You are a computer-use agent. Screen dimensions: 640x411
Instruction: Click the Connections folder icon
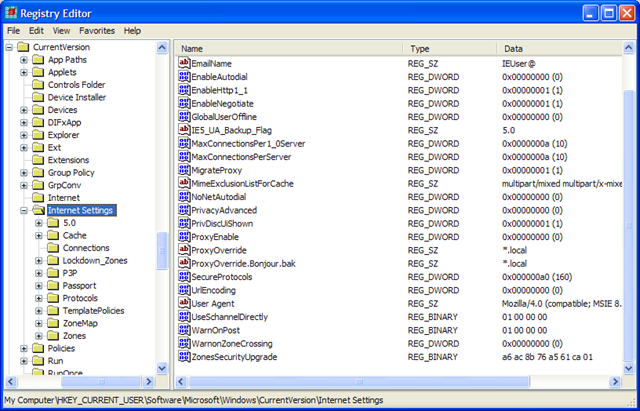click(53, 248)
